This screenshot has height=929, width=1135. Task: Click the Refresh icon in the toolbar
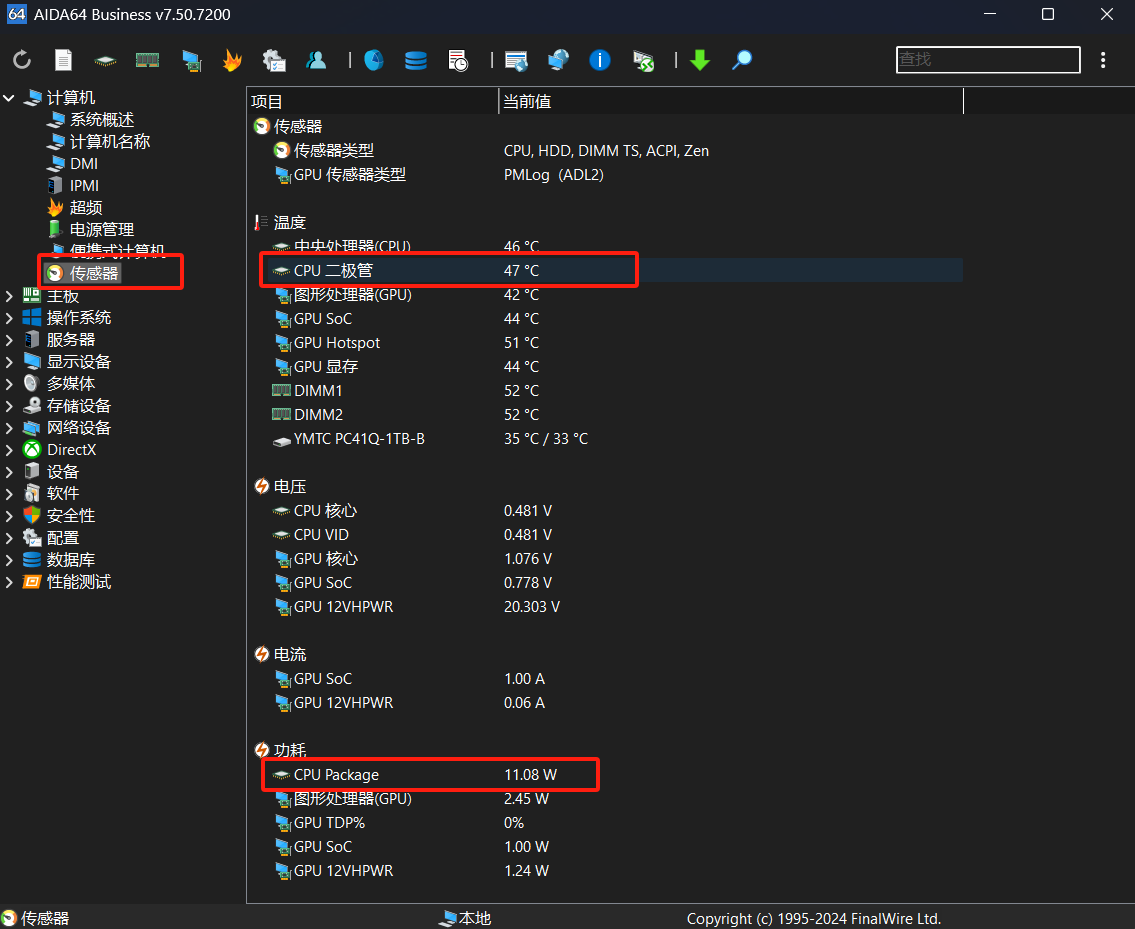coord(22,60)
